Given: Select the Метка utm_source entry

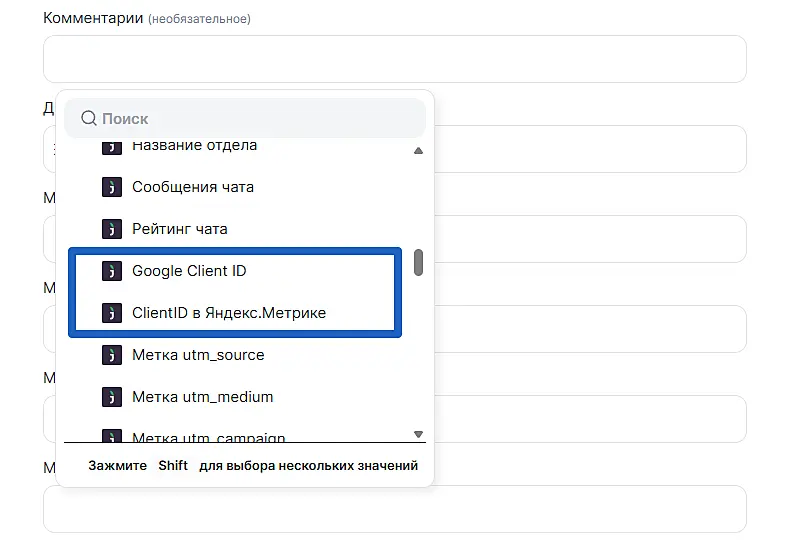Looking at the screenshot, I should pyautogui.click(x=198, y=355).
